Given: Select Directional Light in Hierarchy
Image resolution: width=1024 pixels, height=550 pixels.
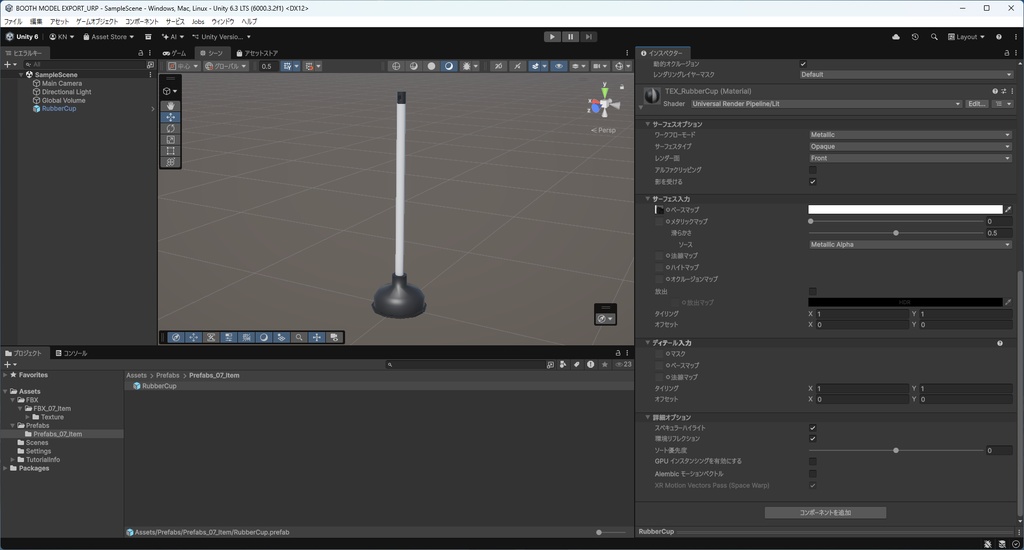Looking at the screenshot, I should coord(67,92).
